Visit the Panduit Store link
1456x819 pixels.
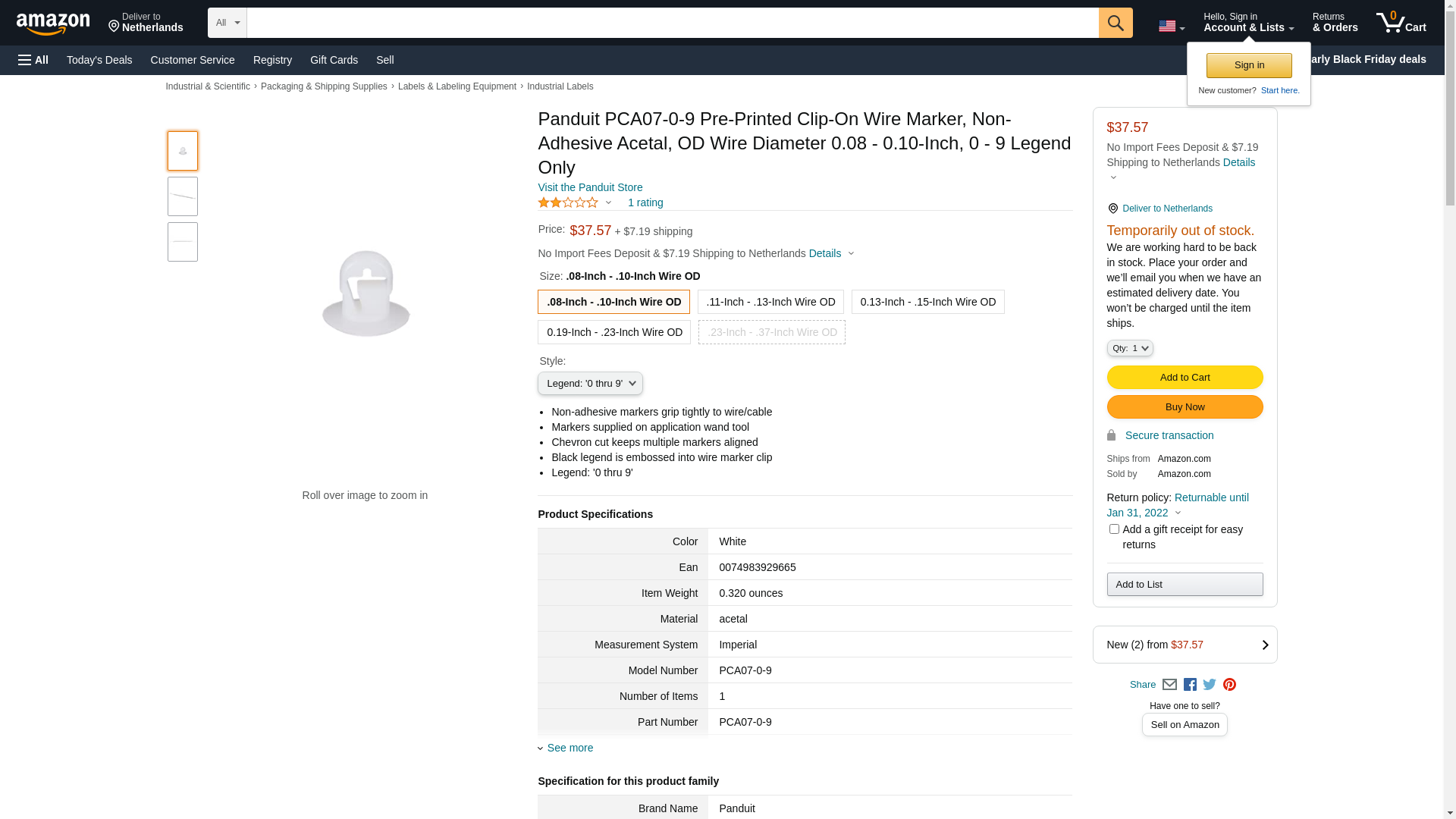[590, 187]
